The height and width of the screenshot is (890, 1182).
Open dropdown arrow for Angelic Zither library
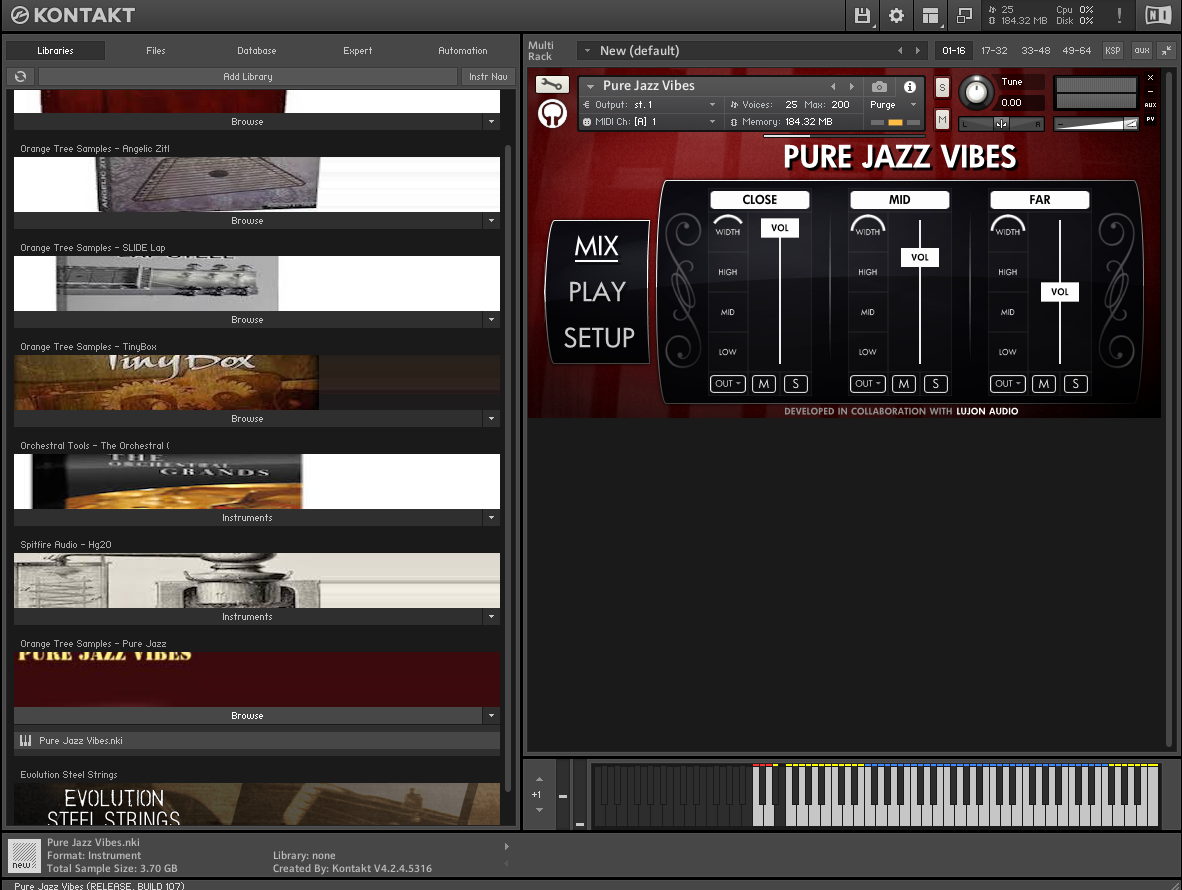click(x=491, y=221)
